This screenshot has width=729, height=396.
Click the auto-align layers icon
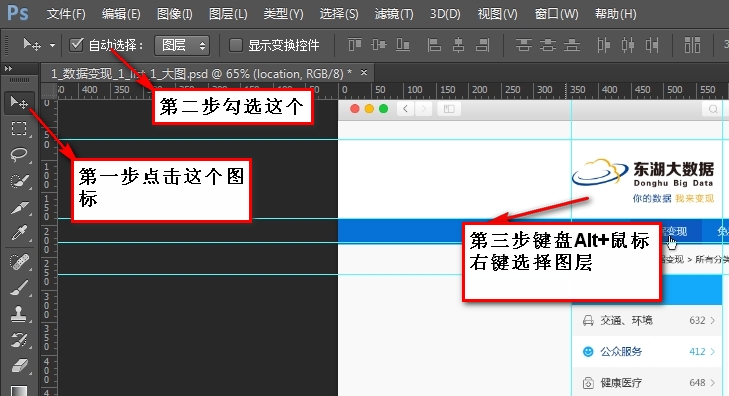692,45
